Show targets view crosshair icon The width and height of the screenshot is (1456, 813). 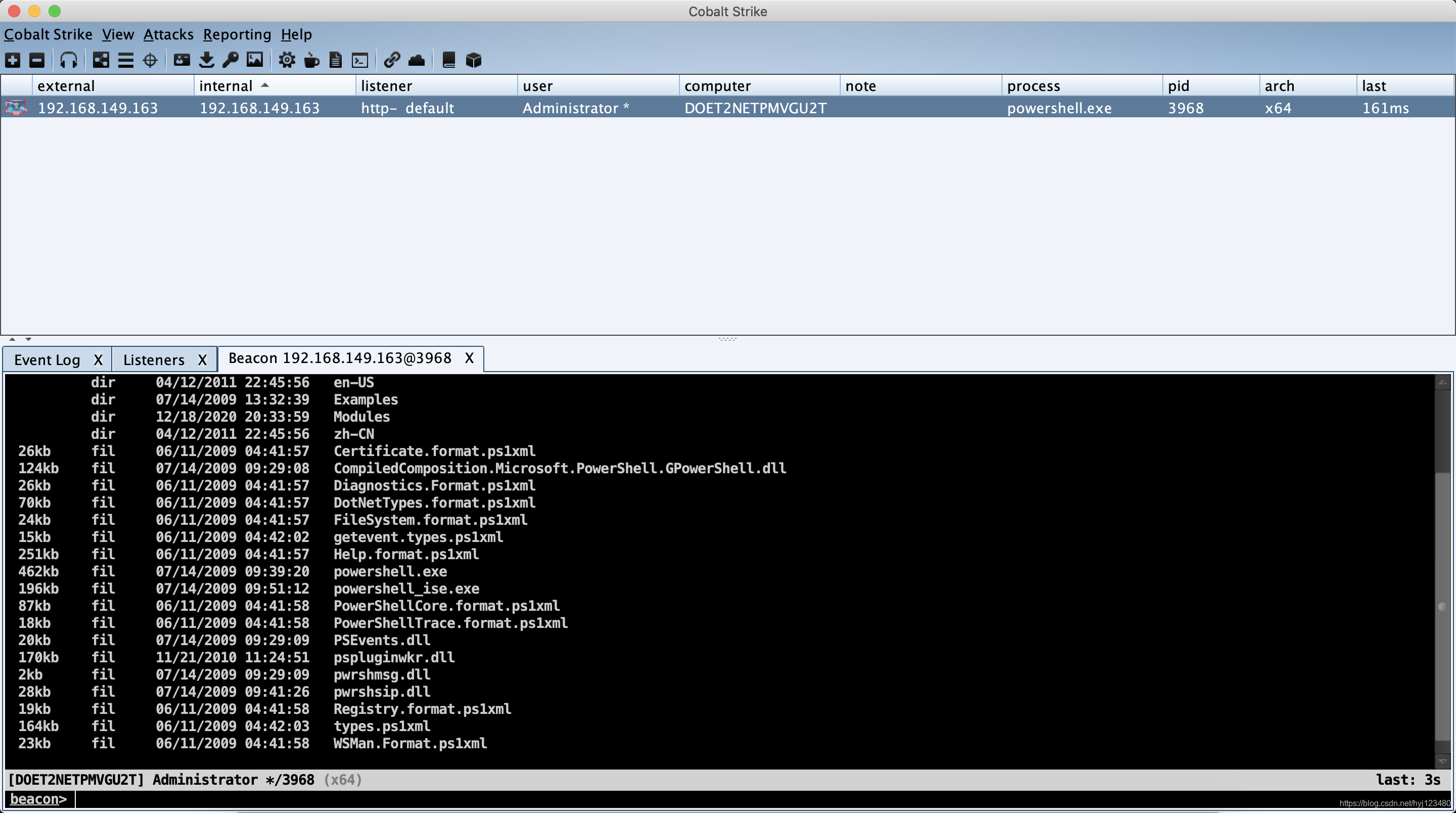pos(150,60)
